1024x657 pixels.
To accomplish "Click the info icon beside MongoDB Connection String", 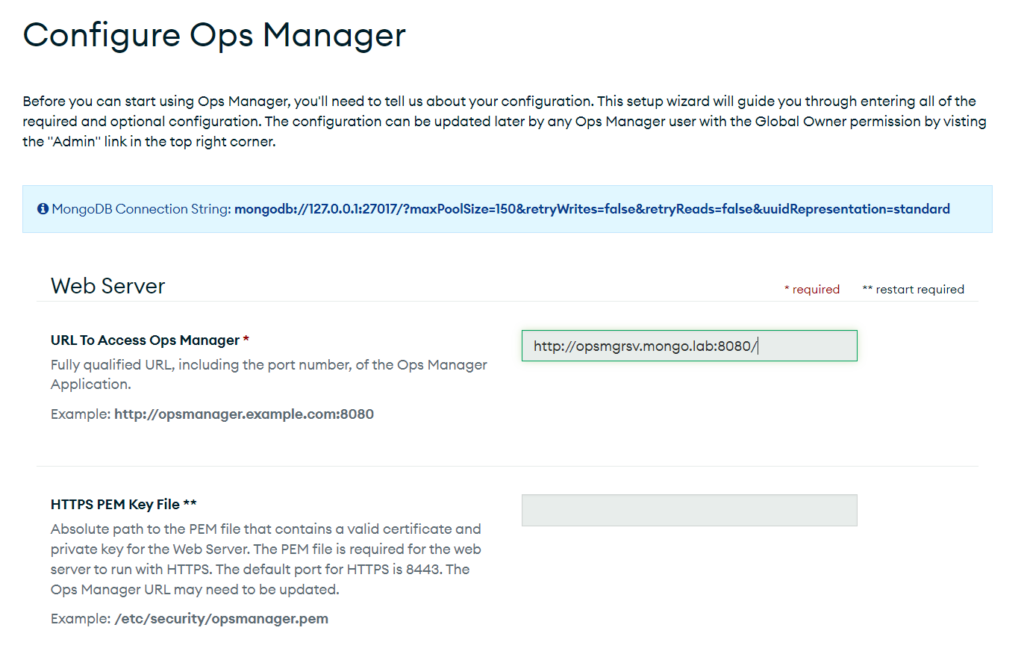I will pos(42,209).
